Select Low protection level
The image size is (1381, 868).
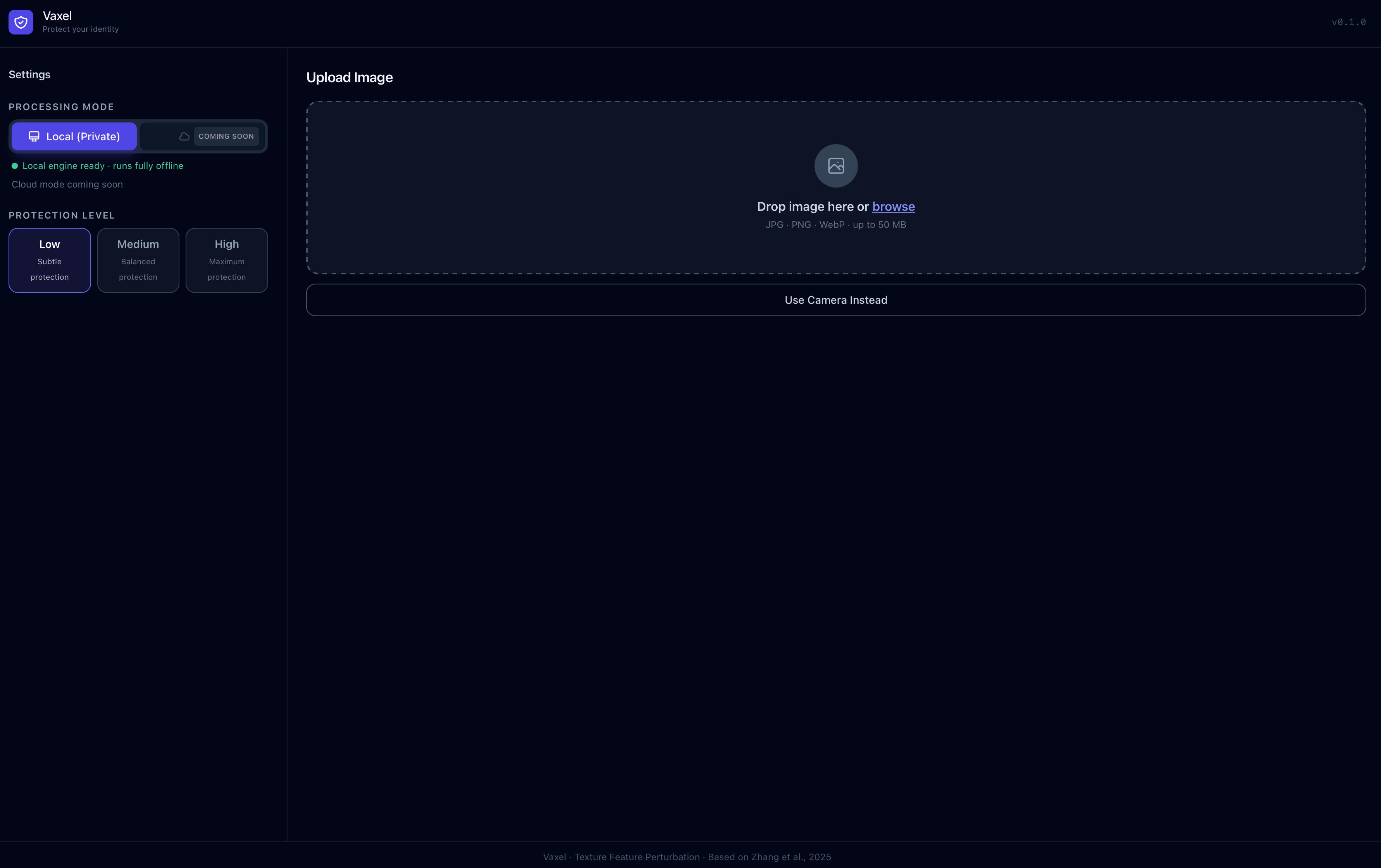[49, 260]
